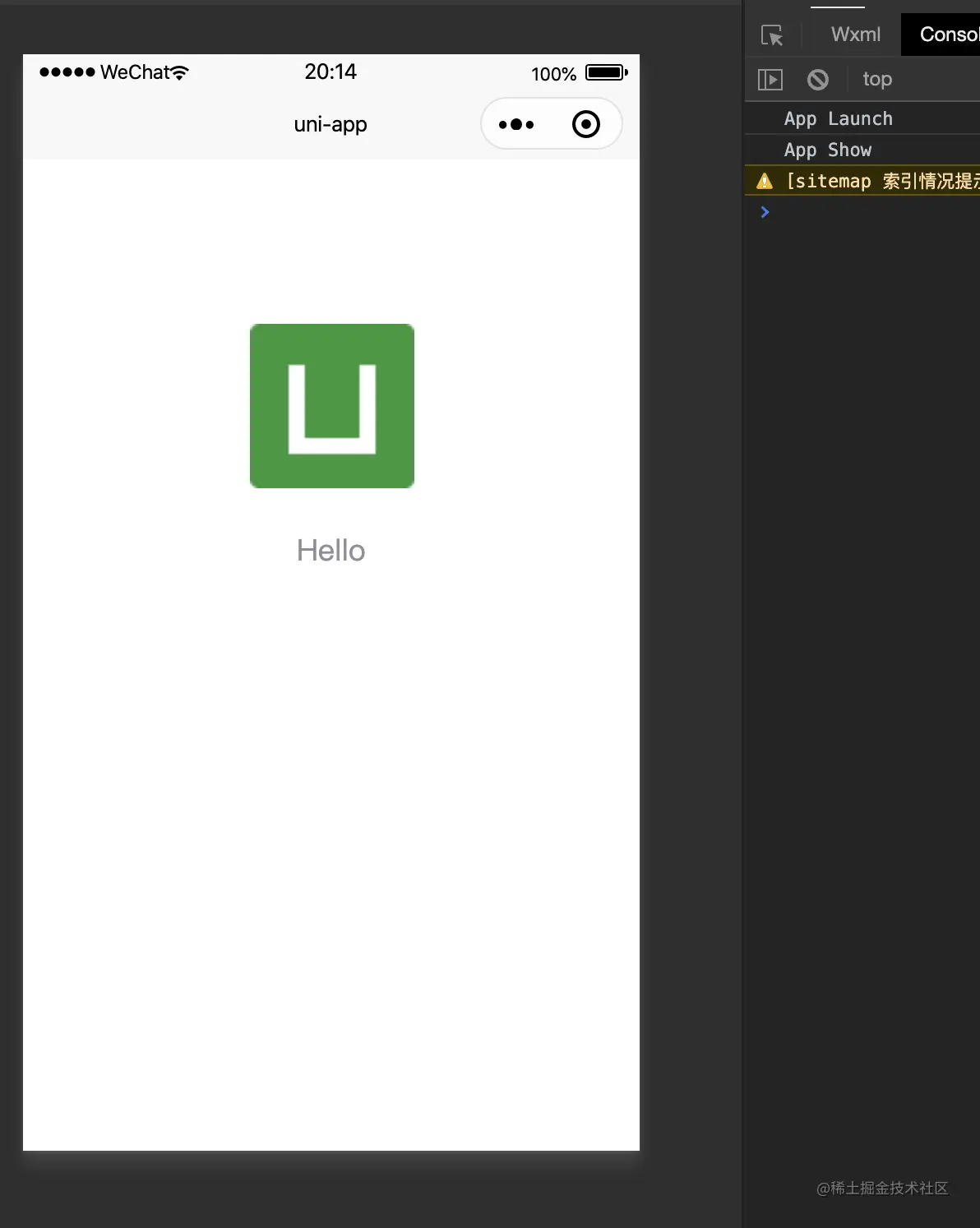The height and width of the screenshot is (1228, 980).
Task: Click the battery icon in status bar
Action: (x=607, y=72)
